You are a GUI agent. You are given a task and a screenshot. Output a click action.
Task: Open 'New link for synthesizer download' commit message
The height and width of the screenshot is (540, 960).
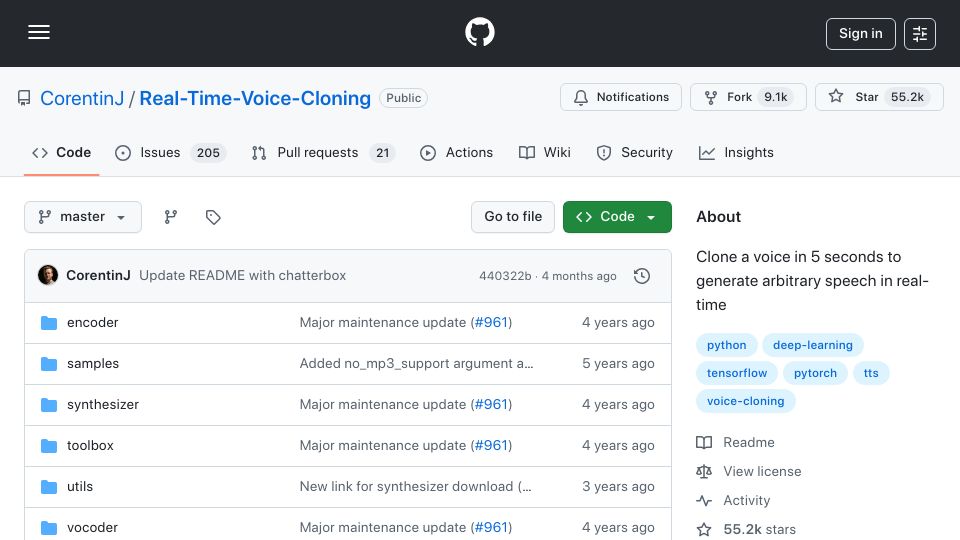pyautogui.click(x=416, y=487)
